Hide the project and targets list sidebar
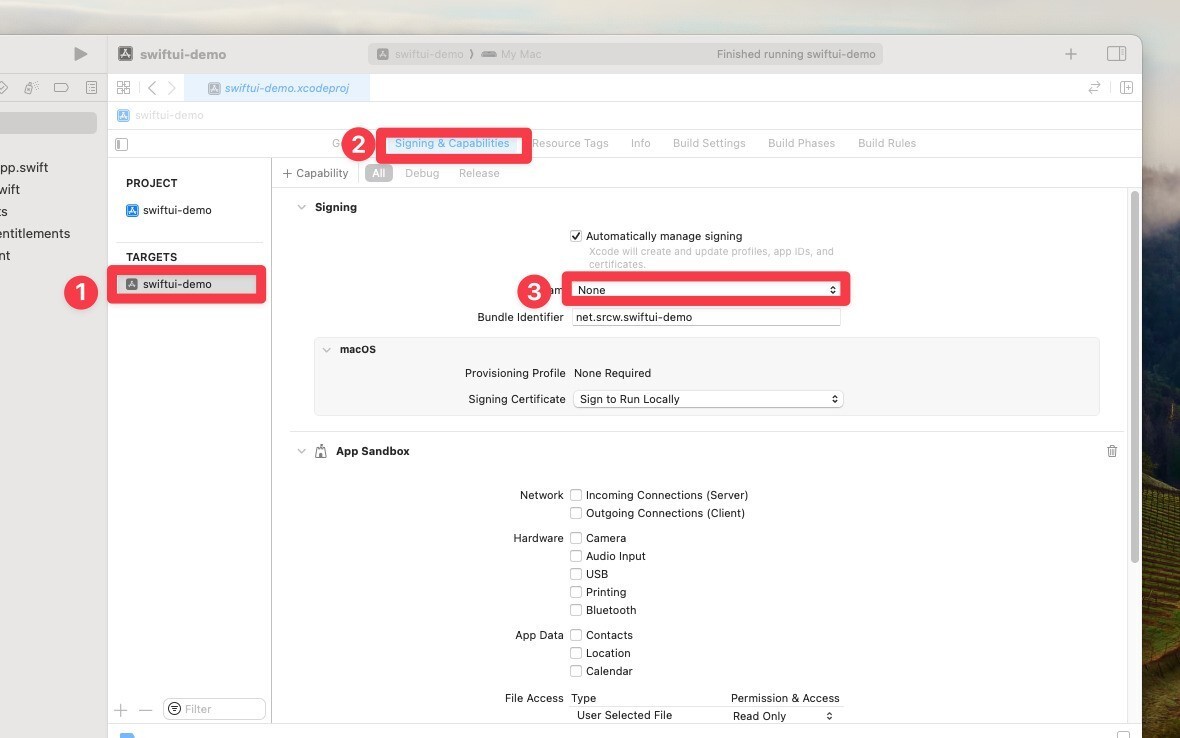 tap(122, 144)
